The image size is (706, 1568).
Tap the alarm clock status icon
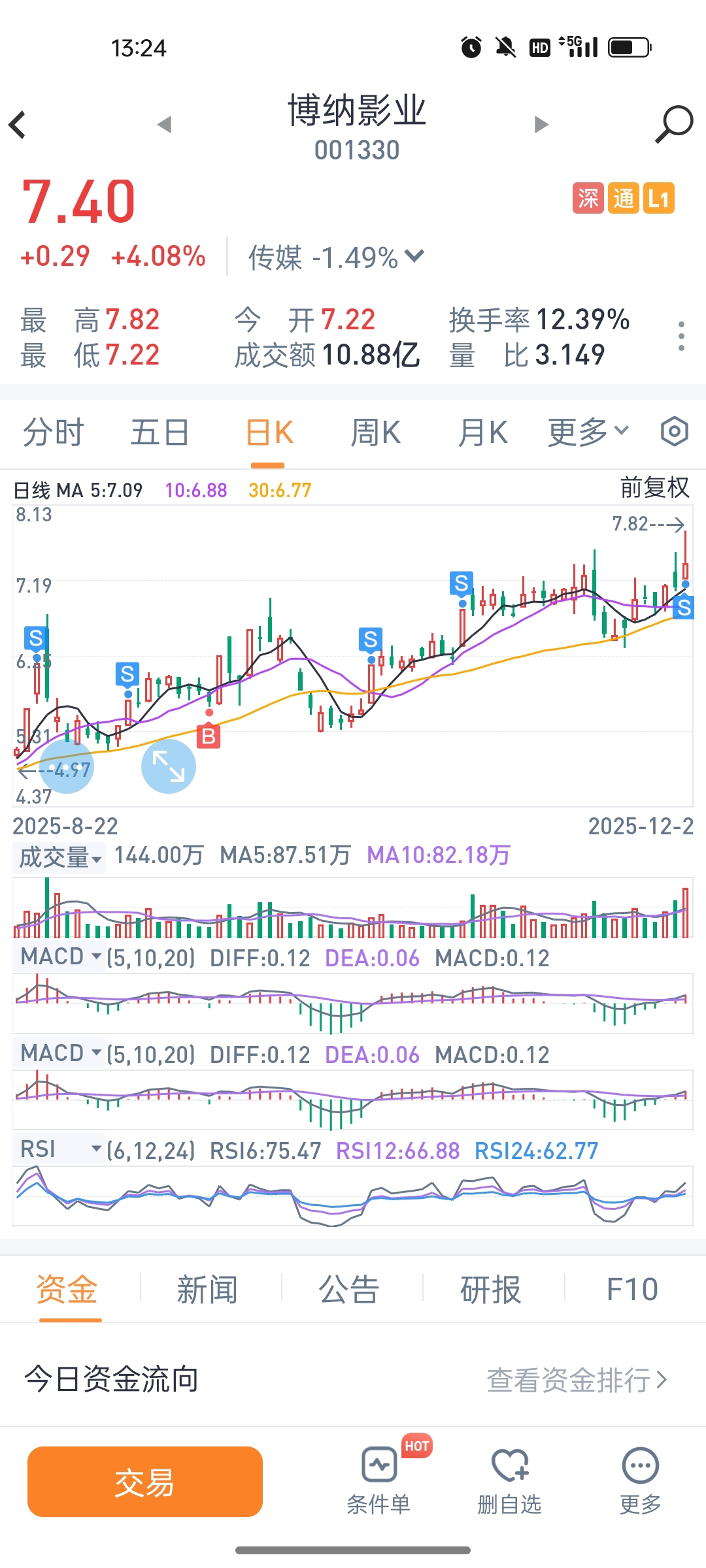click(471, 47)
